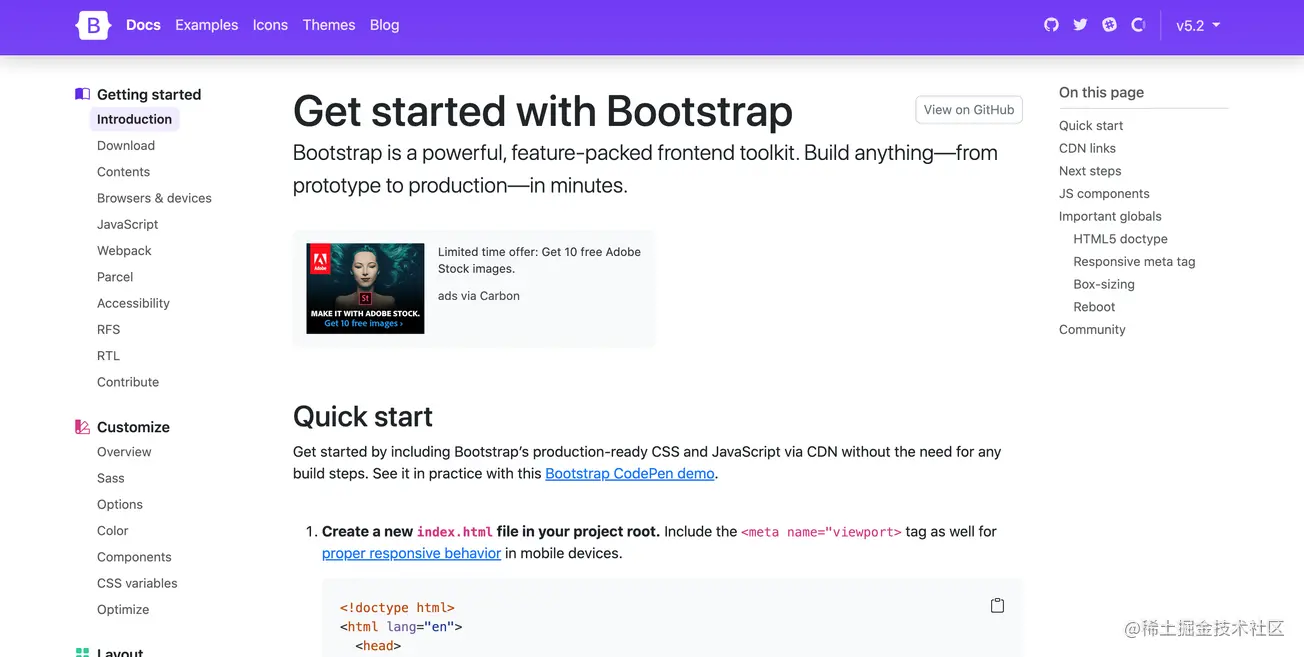This screenshot has width=1304, height=657.
Task: Open the Blog nav item
Action: [384, 25]
